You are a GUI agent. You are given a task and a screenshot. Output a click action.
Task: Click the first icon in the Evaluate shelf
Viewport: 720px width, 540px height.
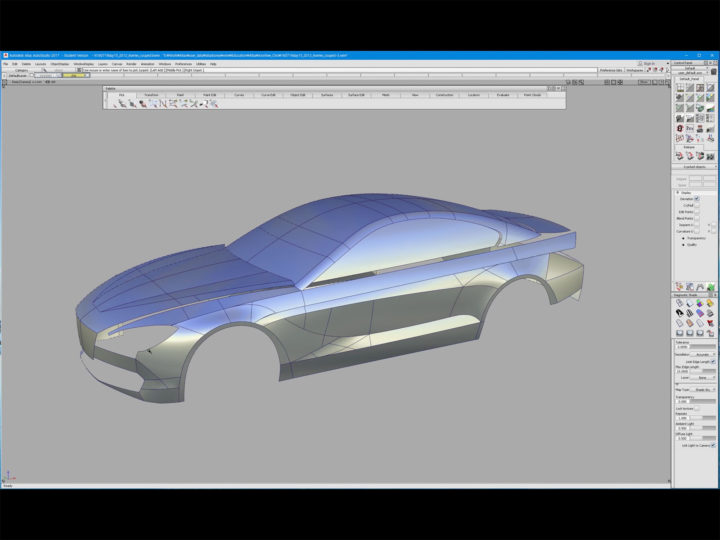pyautogui.click(x=680, y=156)
